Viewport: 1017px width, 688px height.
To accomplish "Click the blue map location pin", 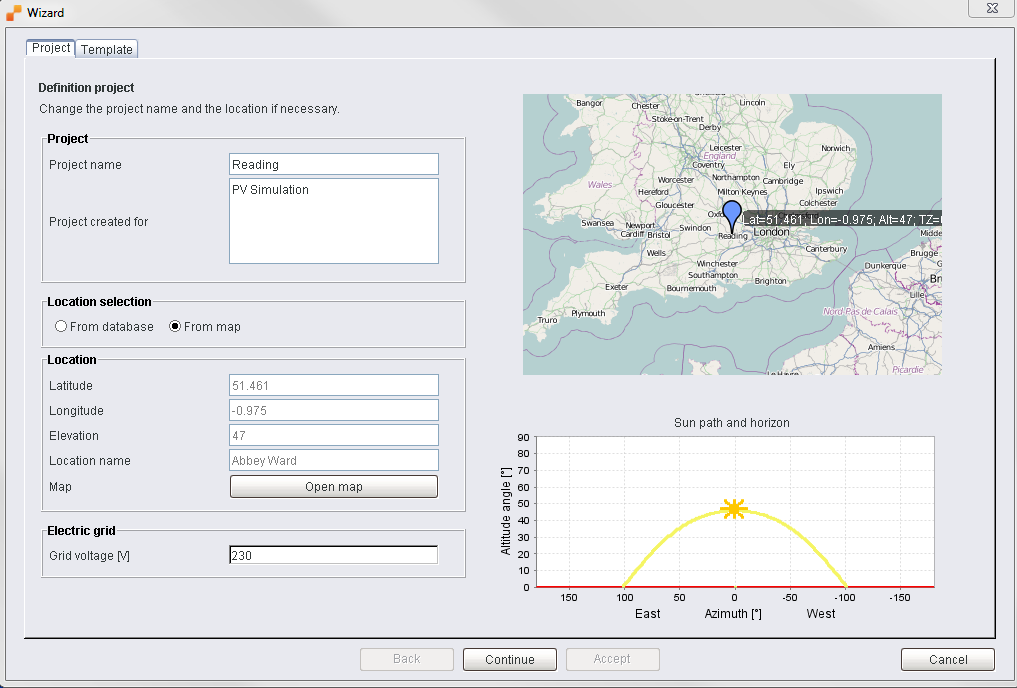I will pos(732,214).
